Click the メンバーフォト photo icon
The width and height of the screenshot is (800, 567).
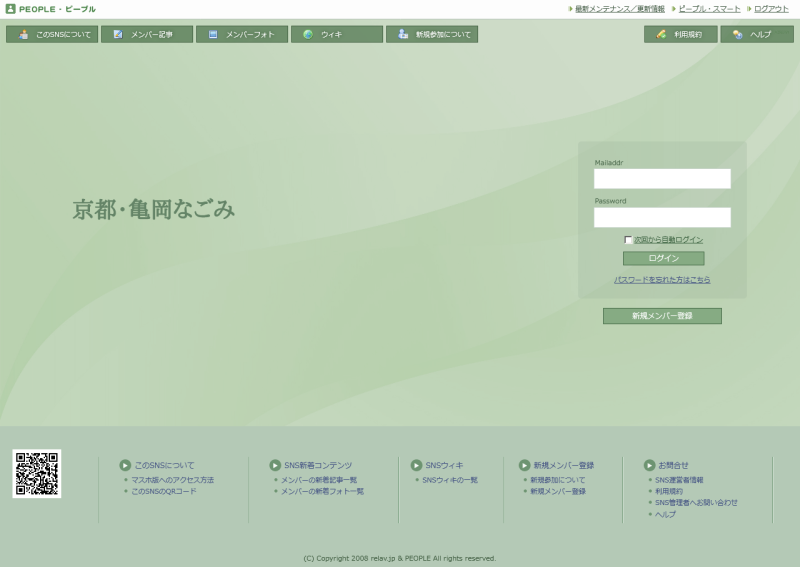pos(213,34)
